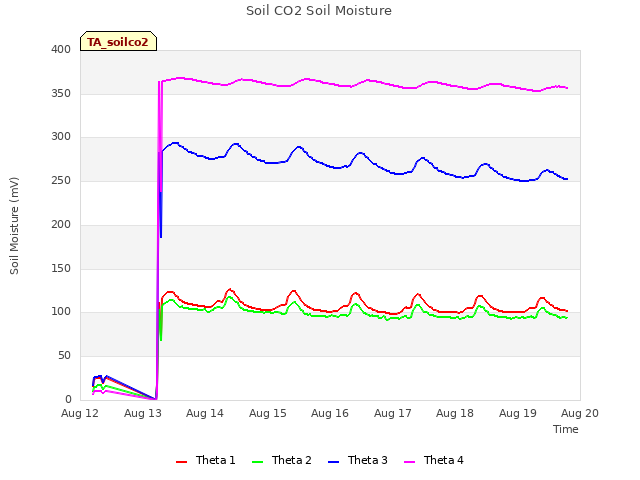Click the Aug 14 x-axis tick label
640x480 pixels.
point(205,413)
